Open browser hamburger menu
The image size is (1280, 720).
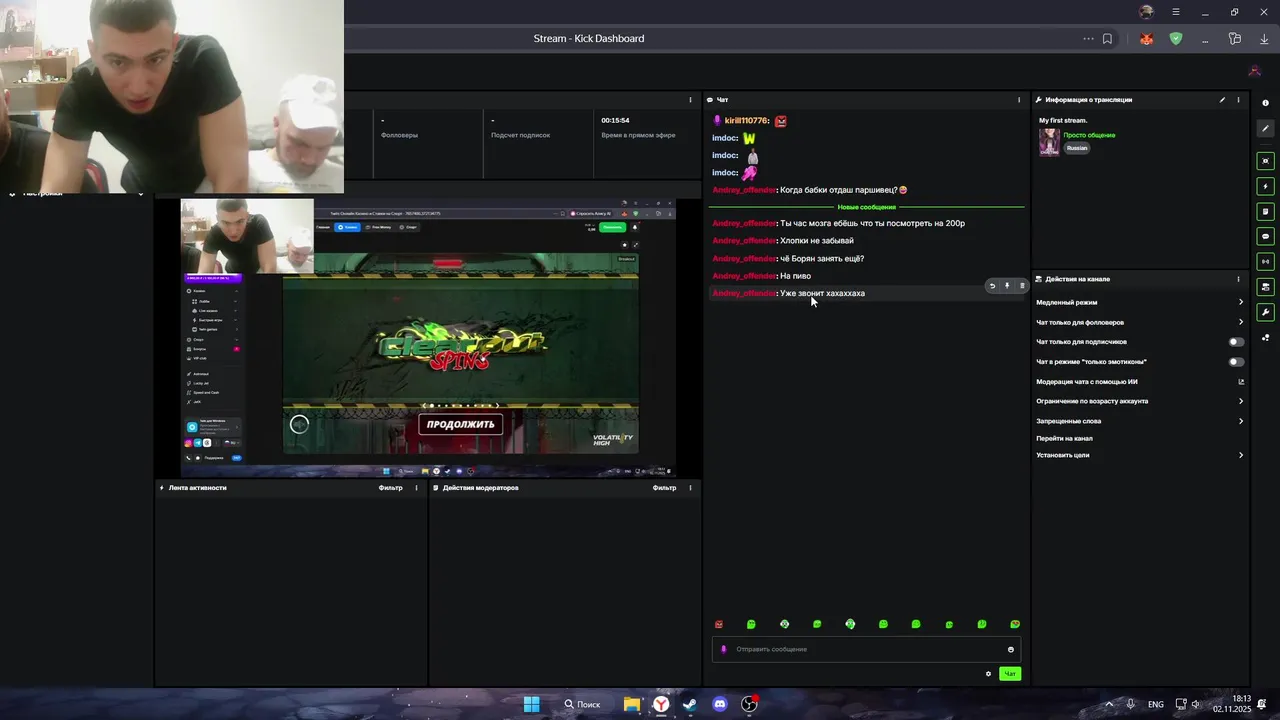pyautogui.click(x=1176, y=12)
